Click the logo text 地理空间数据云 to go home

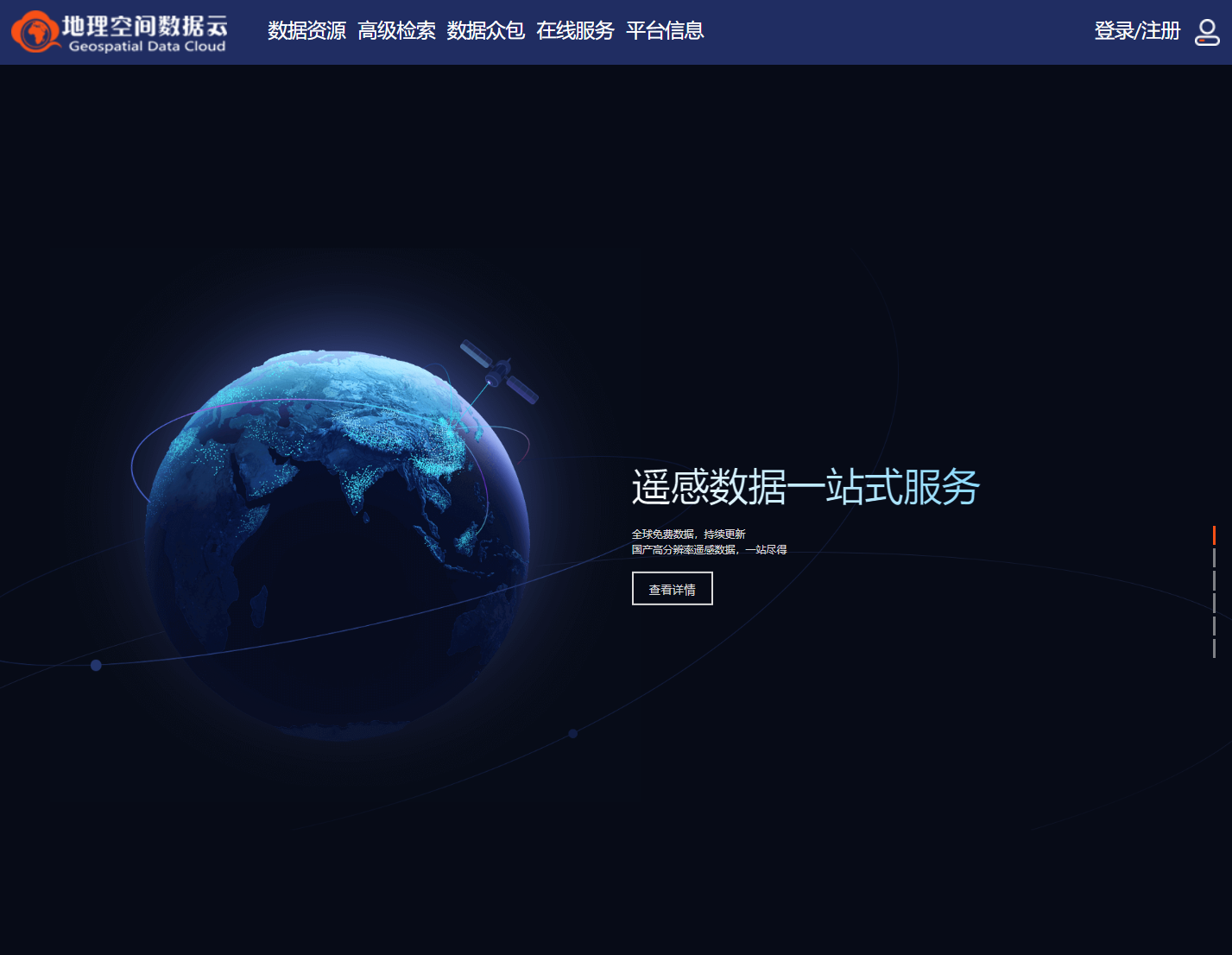pyautogui.click(x=144, y=25)
